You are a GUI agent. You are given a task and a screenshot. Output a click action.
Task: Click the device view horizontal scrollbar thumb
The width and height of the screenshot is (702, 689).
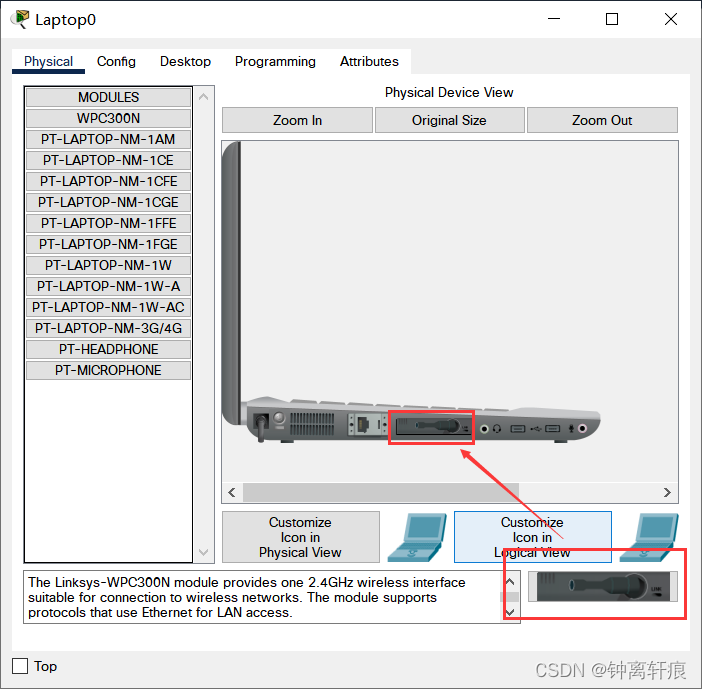click(381, 492)
